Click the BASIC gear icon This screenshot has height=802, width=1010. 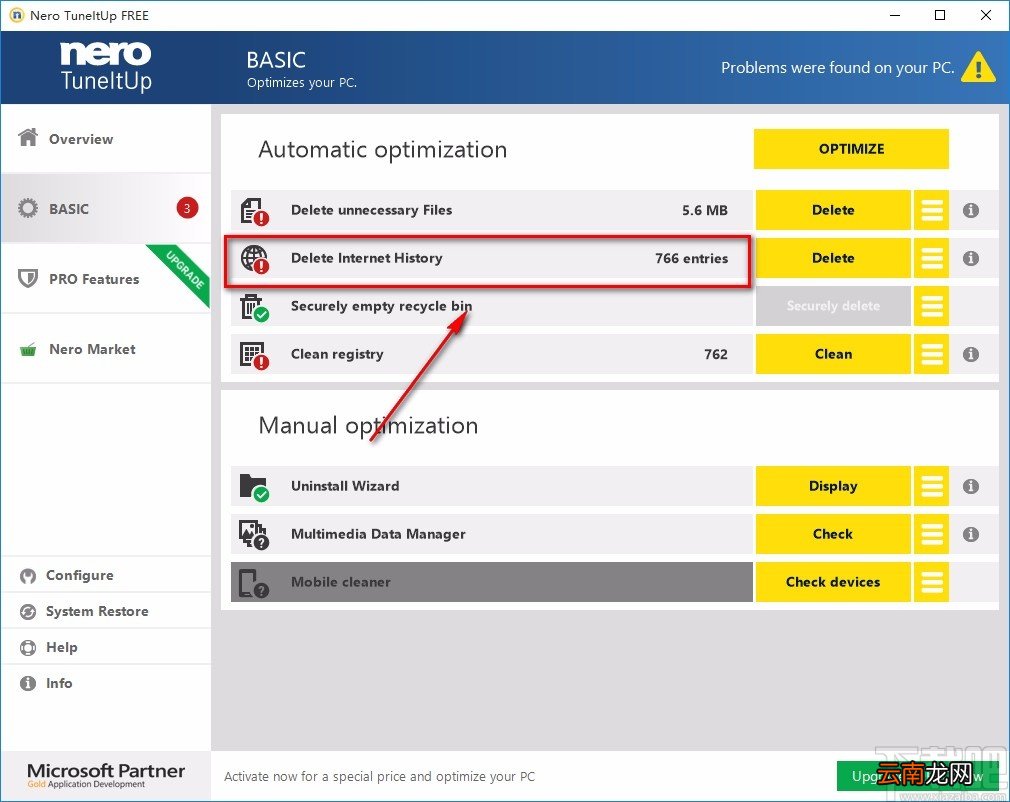pos(28,208)
